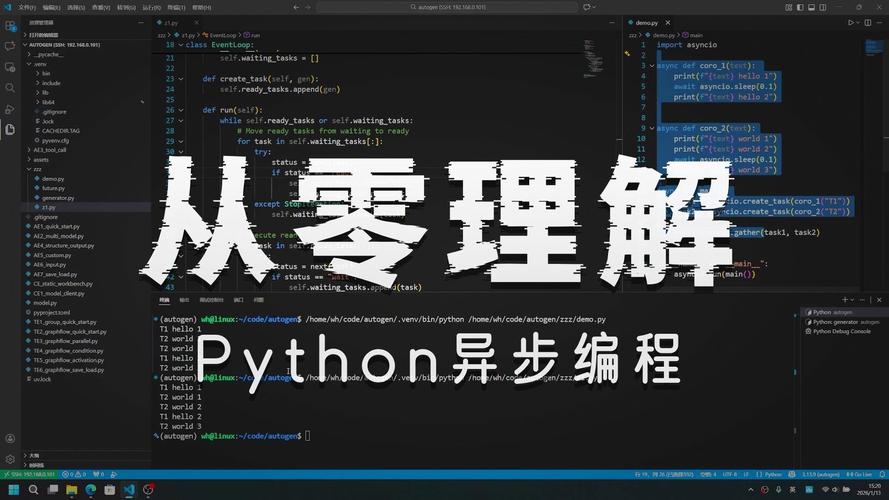Open the Accounts icon in activity bar
The image size is (889, 500).
pos(10,438)
